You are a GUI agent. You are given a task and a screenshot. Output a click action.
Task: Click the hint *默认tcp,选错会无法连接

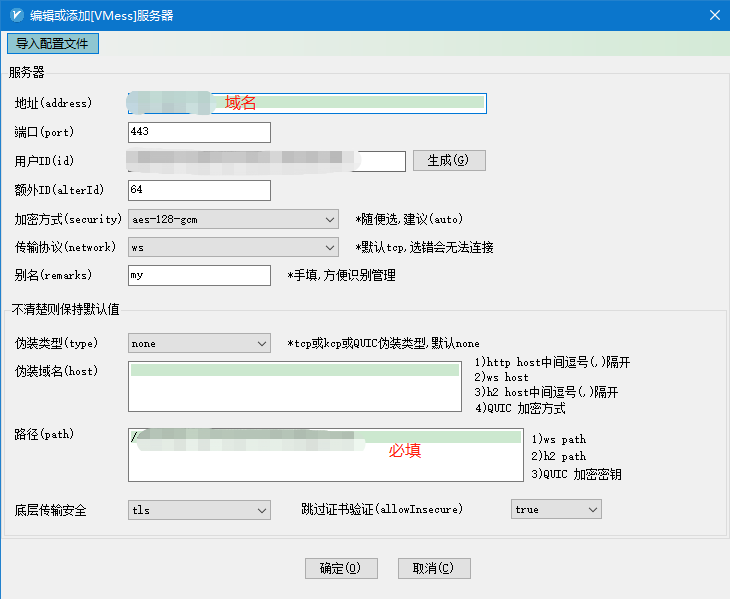(424, 247)
